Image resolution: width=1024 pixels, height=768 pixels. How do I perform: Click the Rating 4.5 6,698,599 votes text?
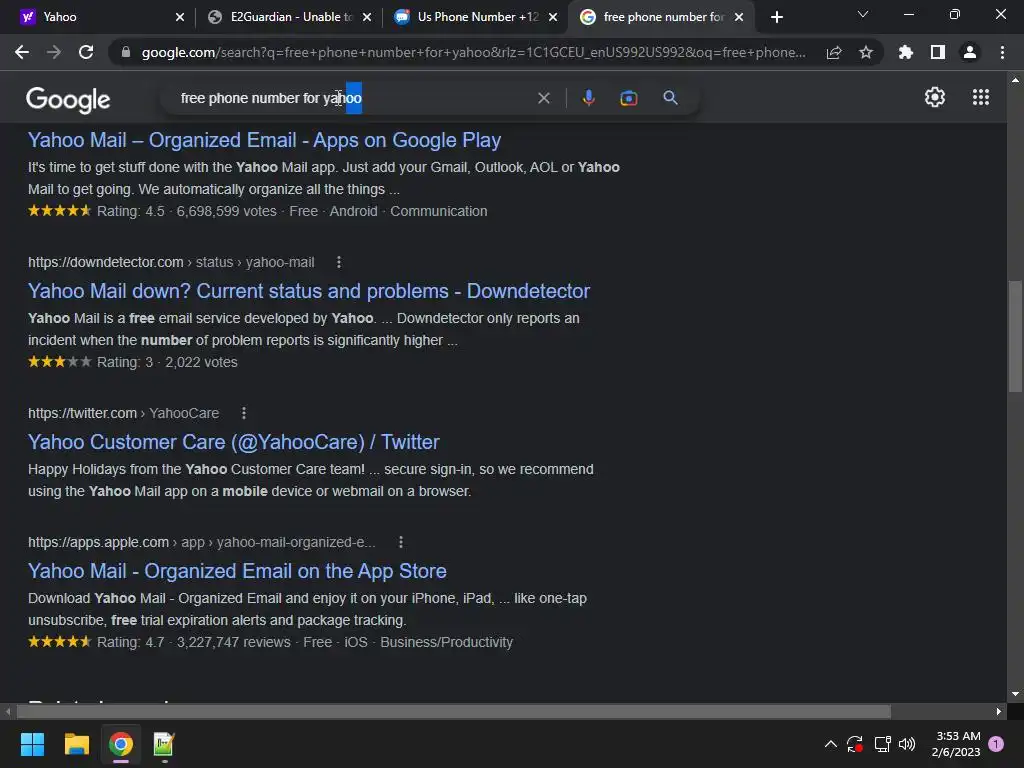click(x=187, y=211)
